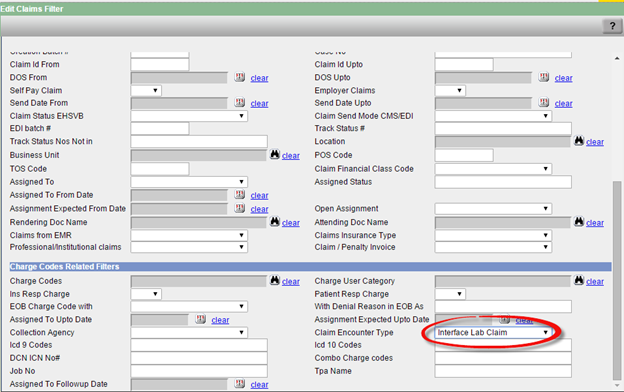The height and width of the screenshot is (392, 624).
Task: Clear the Charge Codes field
Action: (x=291, y=281)
